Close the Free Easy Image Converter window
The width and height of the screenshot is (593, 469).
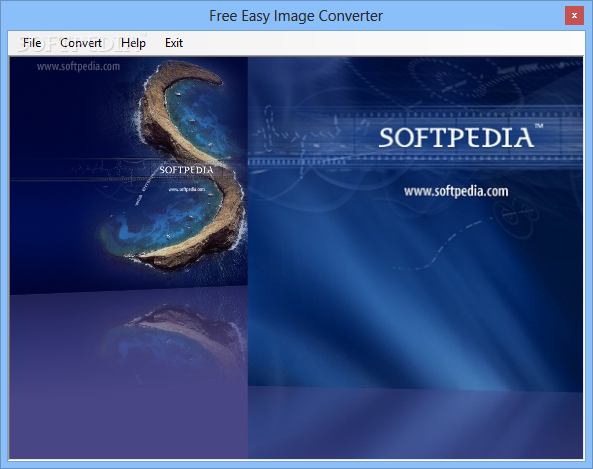[x=574, y=16]
